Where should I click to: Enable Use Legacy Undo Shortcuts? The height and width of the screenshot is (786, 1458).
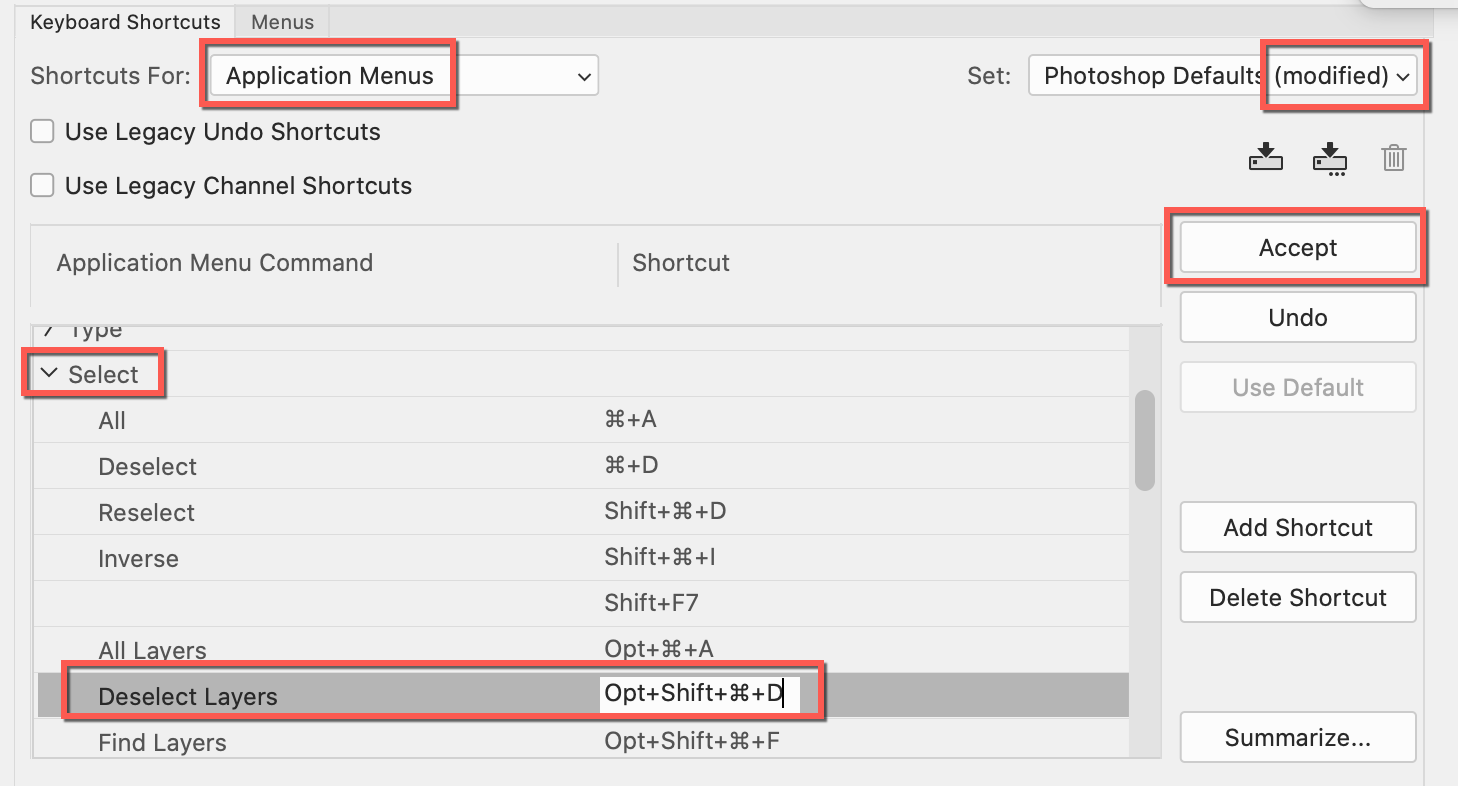pos(41,131)
